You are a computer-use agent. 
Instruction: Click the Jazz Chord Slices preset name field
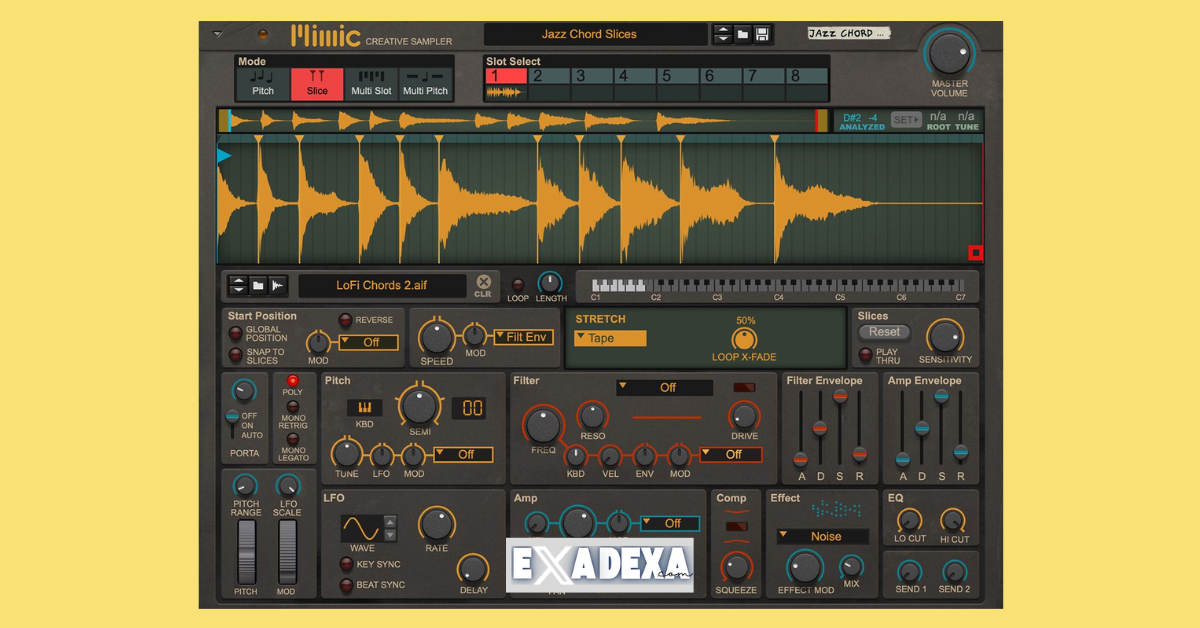pyautogui.click(x=595, y=33)
